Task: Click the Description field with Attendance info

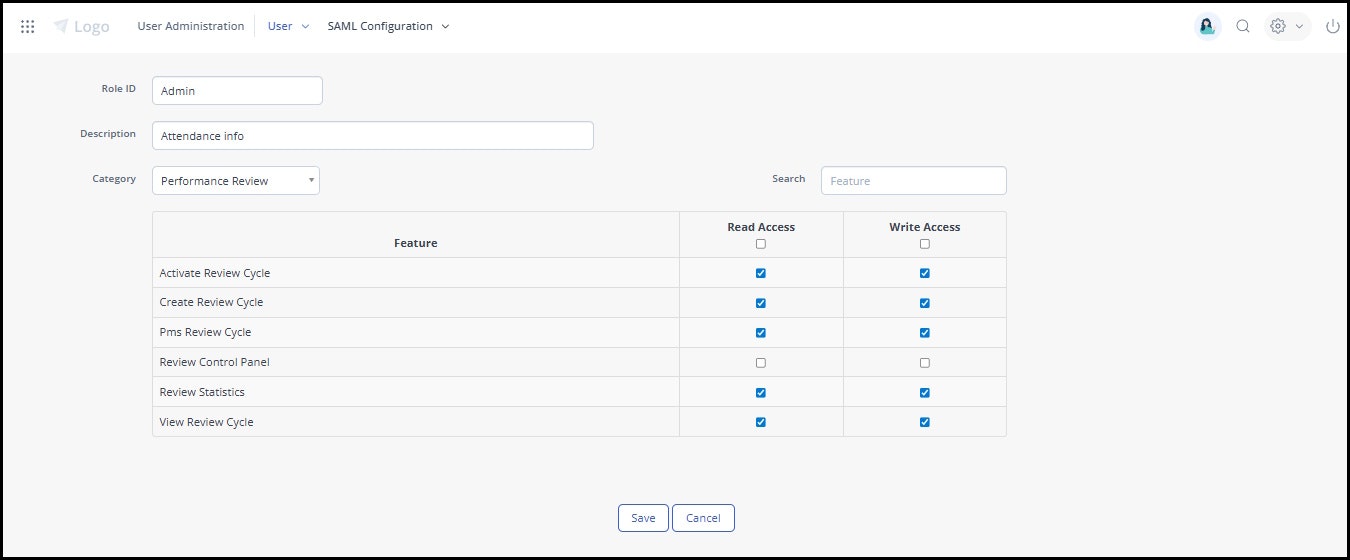Action: point(373,136)
